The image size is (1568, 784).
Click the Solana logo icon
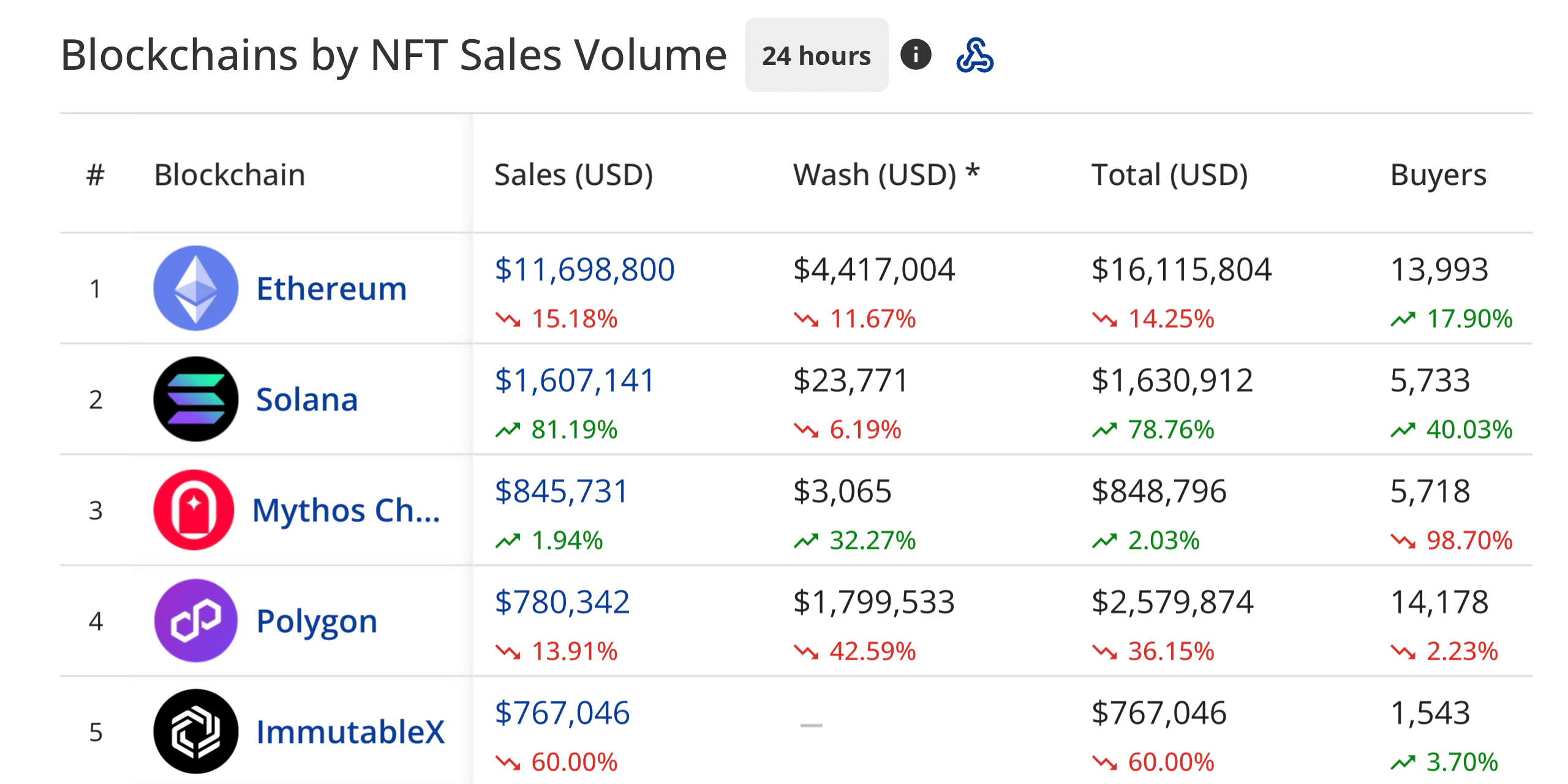coord(195,399)
